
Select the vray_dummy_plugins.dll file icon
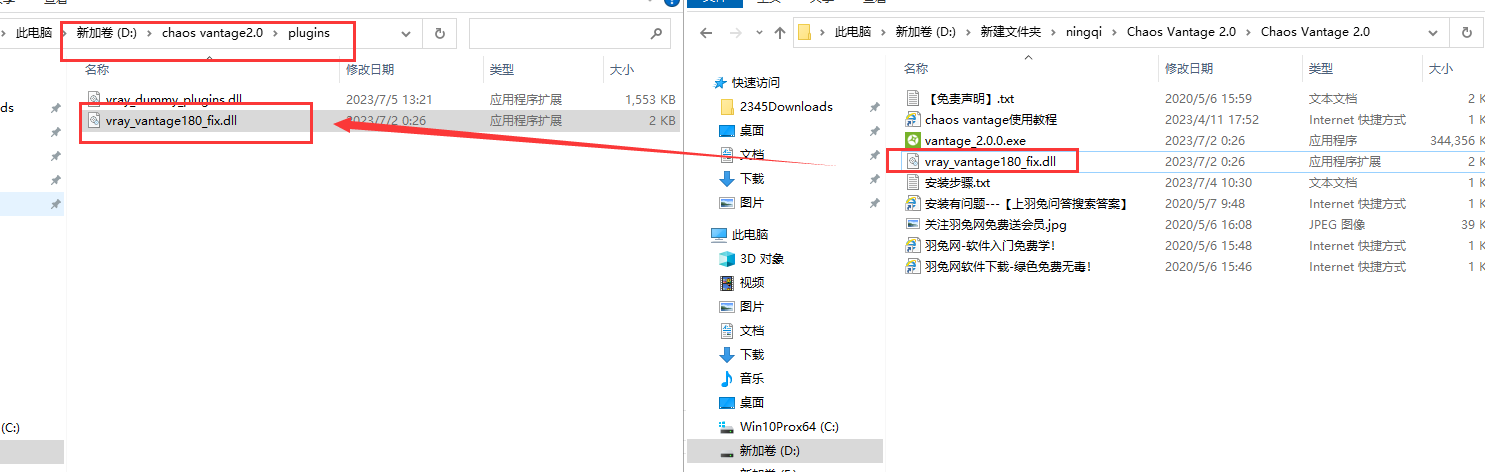click(x=94, y=99)
